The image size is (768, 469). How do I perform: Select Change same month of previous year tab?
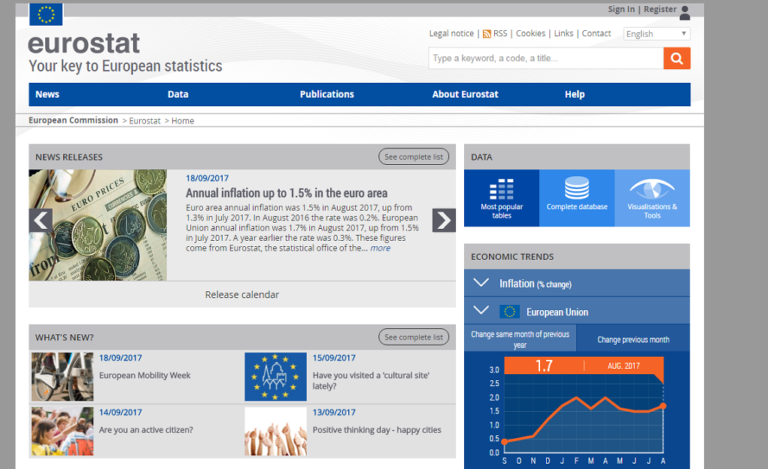click(x=520, y=339)
